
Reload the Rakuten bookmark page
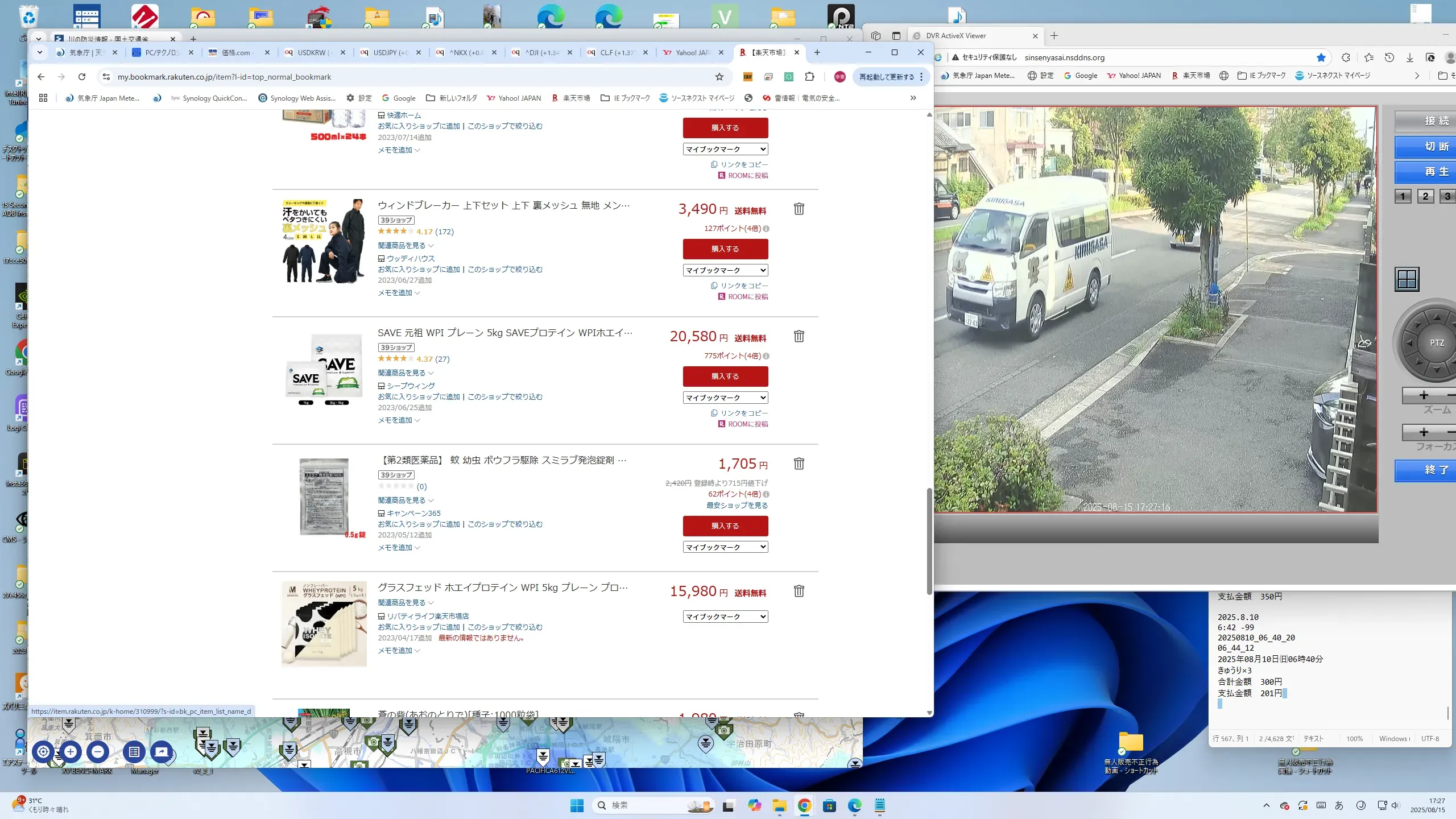click(x=82, y=77)
